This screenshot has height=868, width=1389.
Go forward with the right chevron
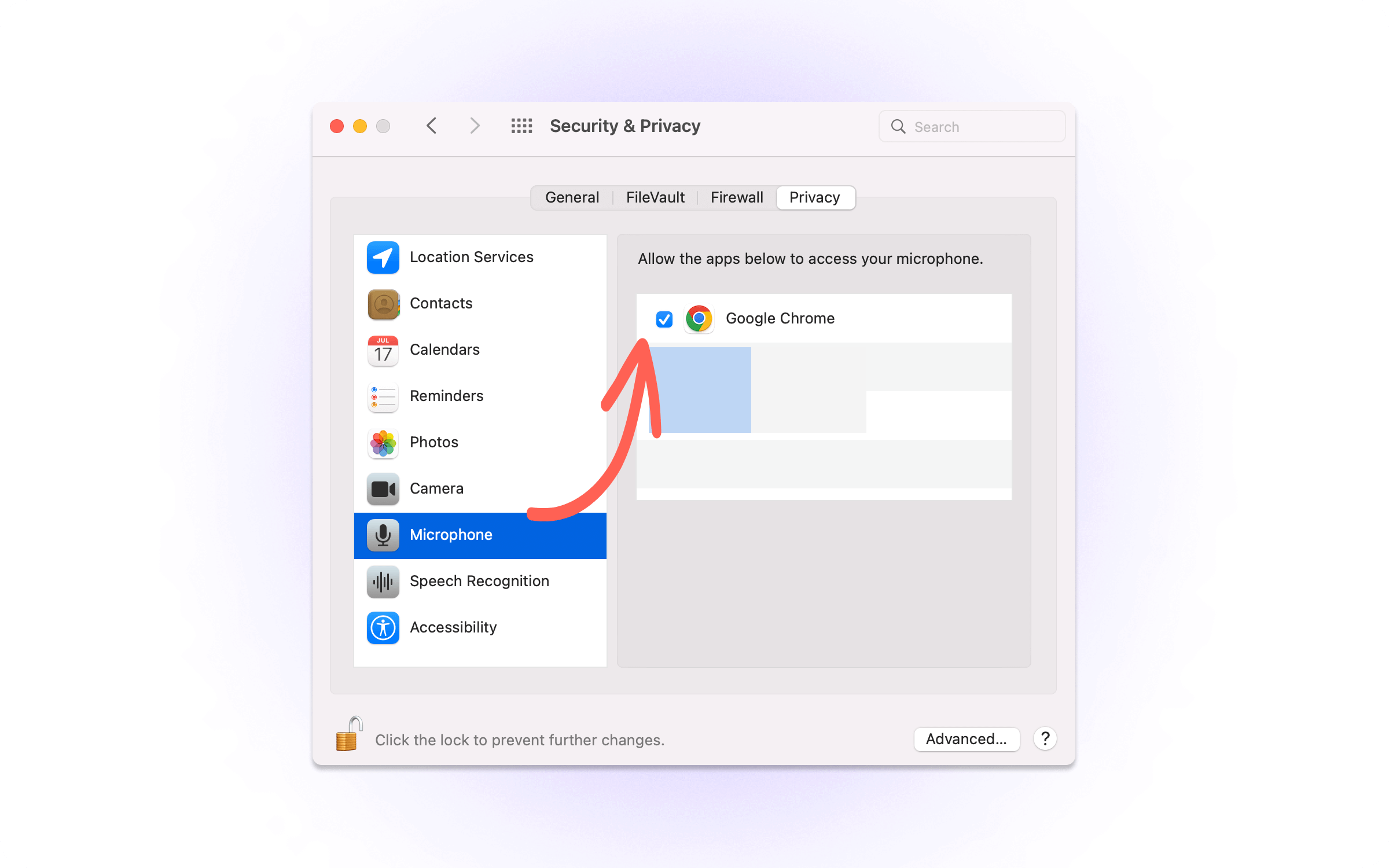(x=475, y=126)
